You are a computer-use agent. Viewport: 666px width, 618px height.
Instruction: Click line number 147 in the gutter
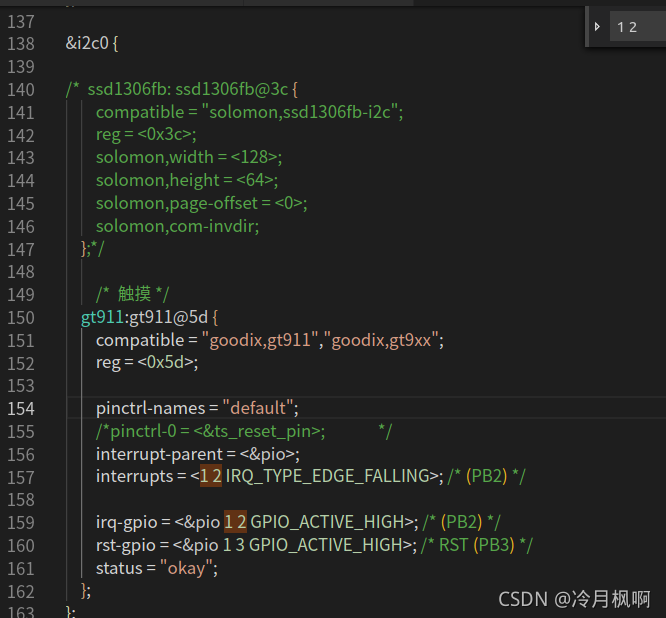coord(21,249)
